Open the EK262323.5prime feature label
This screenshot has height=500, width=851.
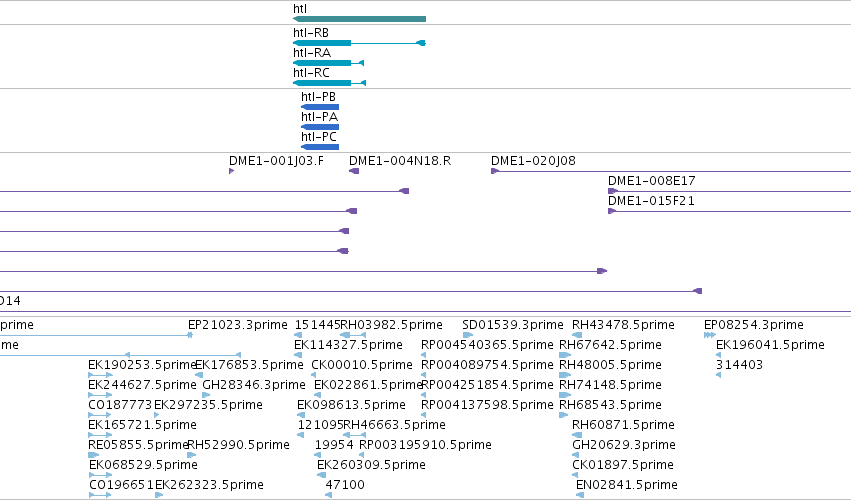coord(209,486)
